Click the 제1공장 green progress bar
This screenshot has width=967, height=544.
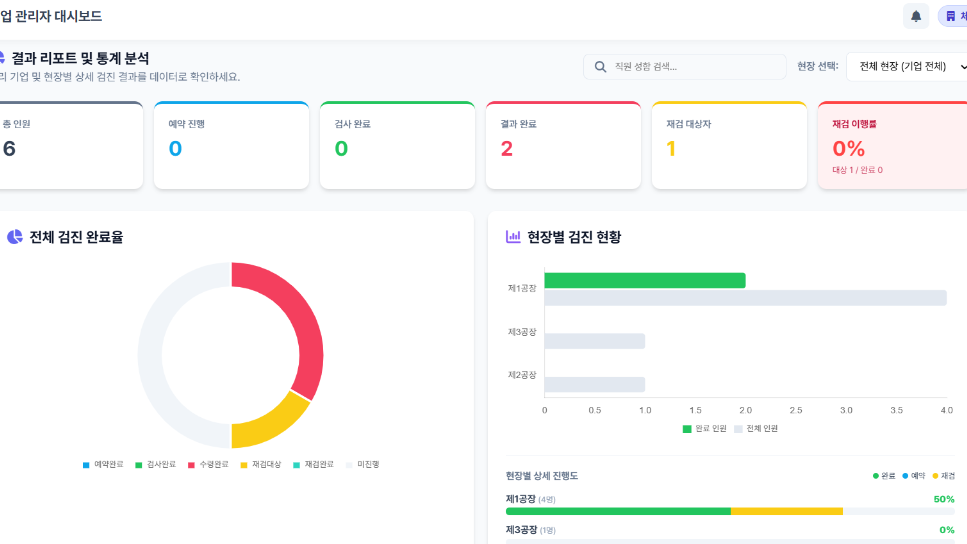click(x=618, y=511)
